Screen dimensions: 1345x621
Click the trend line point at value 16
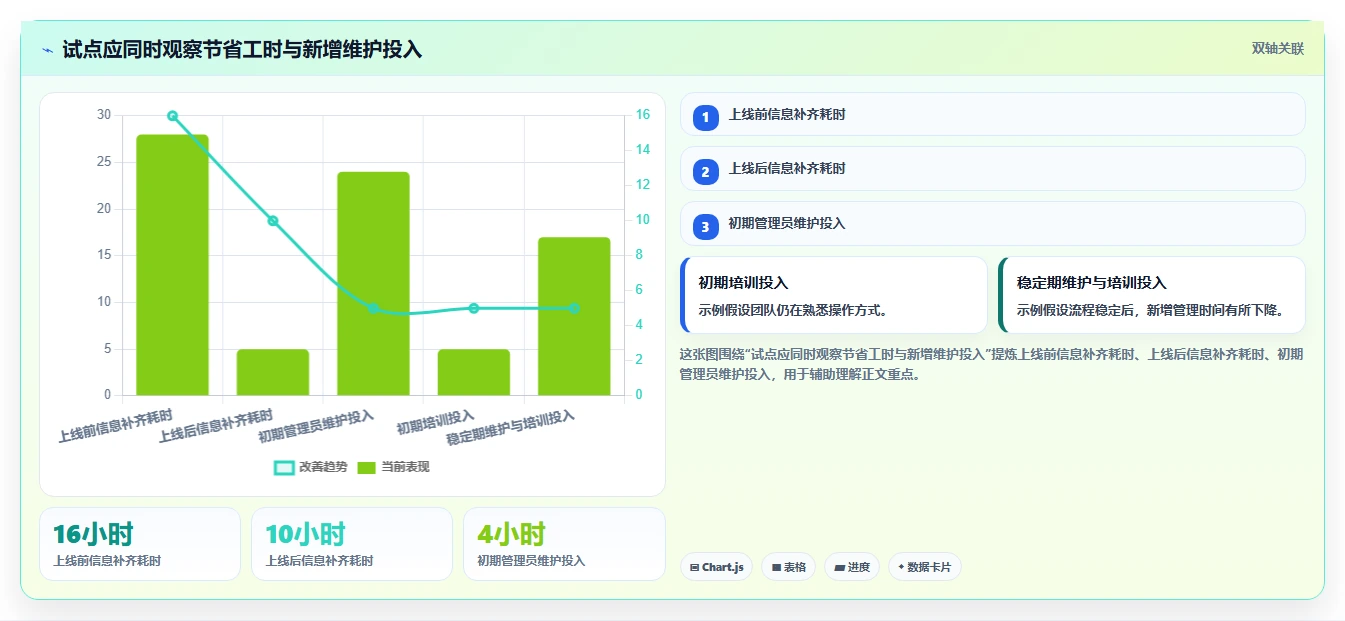[172, 116]
